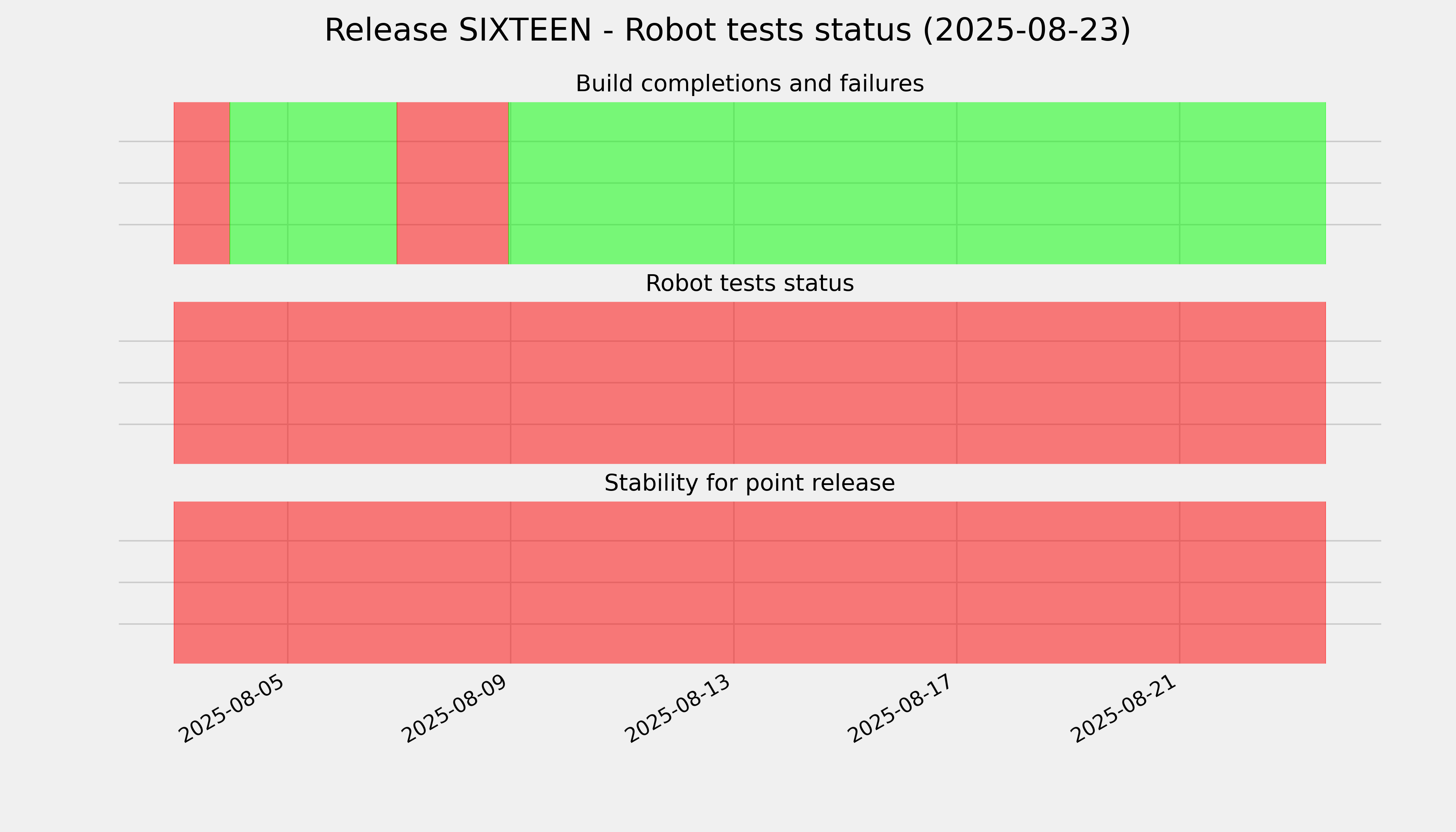Click the 2025-08-17 gridline in Robot tests chart
The width and height of the screenshot is (1456, 832).
[956, 383]
